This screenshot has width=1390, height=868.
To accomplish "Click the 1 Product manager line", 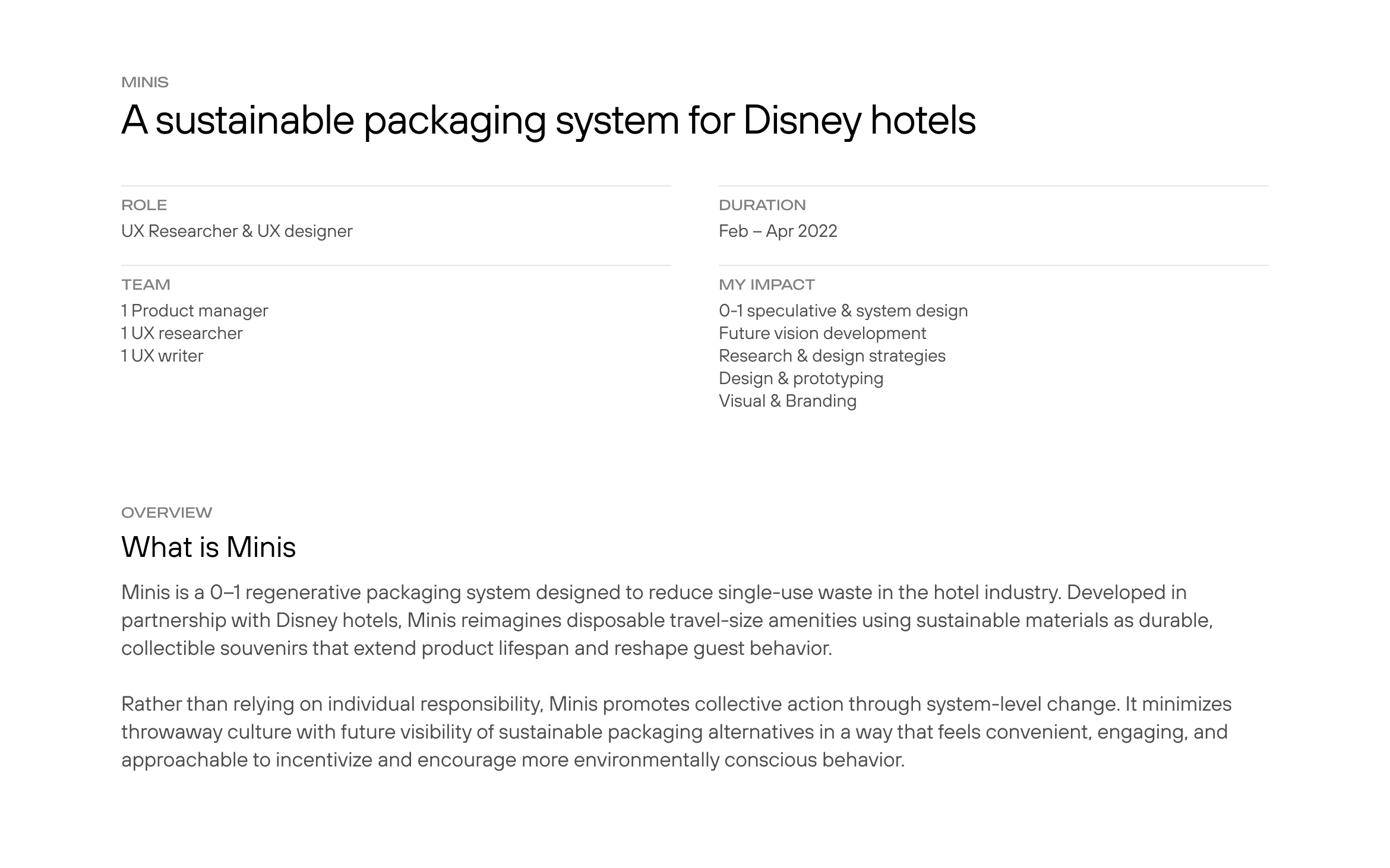I will click(194, 311).
